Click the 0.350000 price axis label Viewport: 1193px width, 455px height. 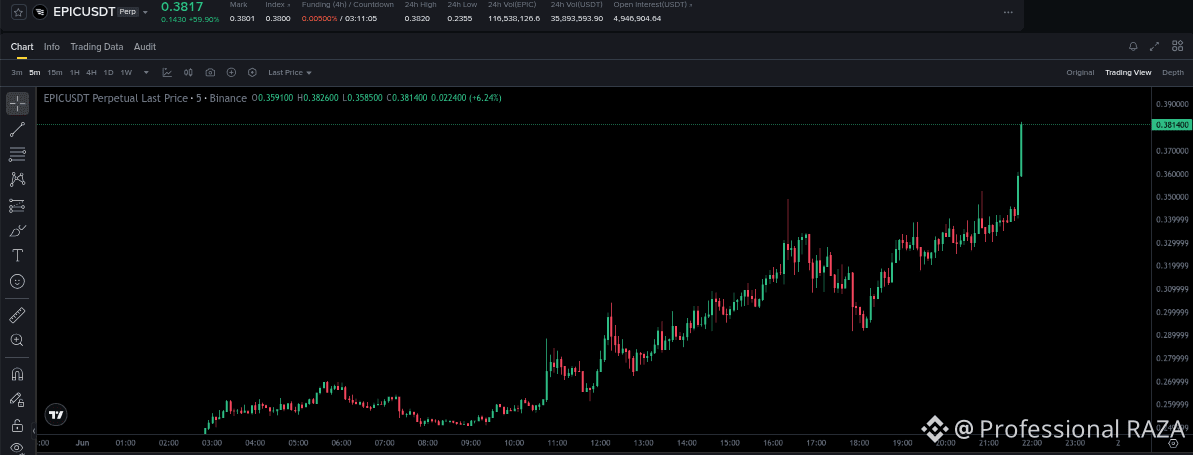pyautogui.click(x=1172, y=197)
